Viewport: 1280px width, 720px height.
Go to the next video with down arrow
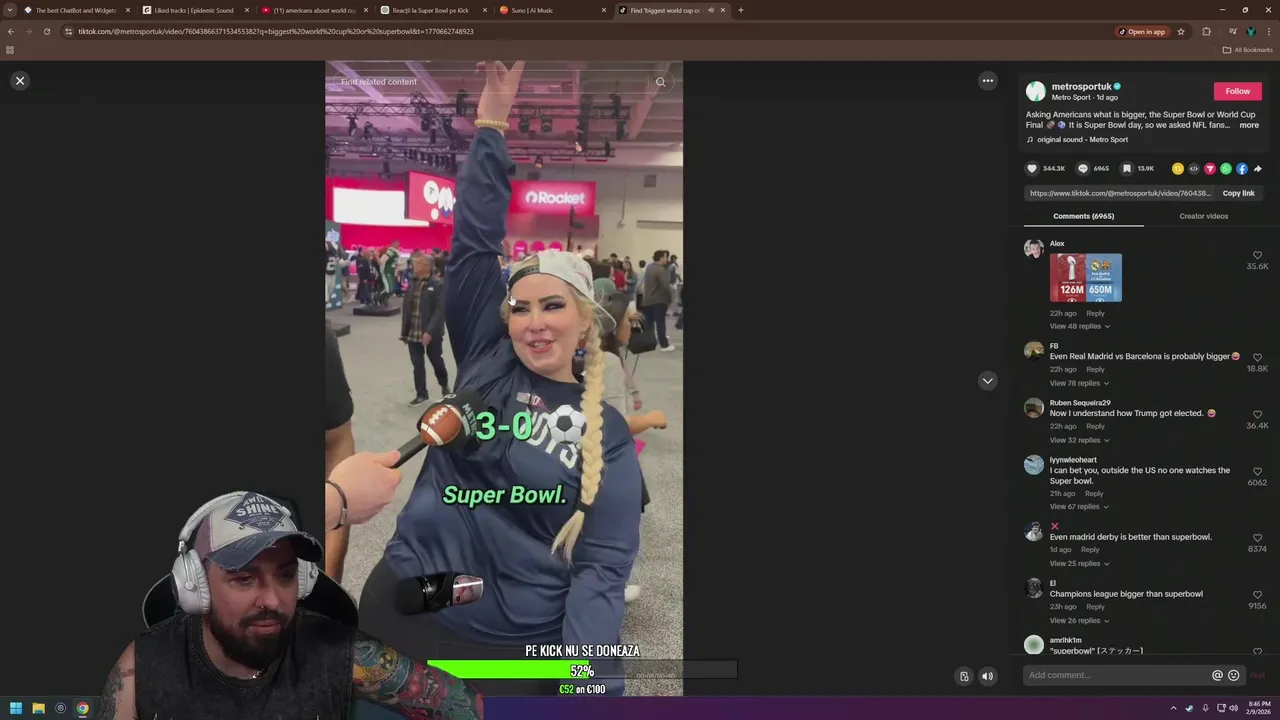tap(988, 381)
